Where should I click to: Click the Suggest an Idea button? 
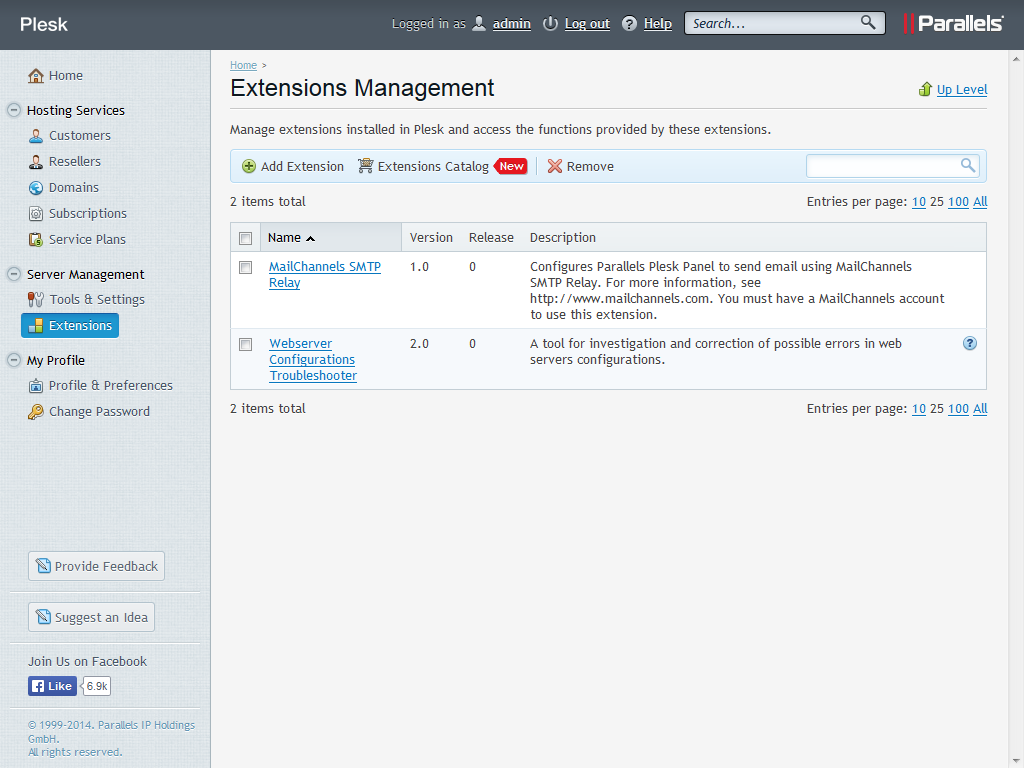coord(91,617)
